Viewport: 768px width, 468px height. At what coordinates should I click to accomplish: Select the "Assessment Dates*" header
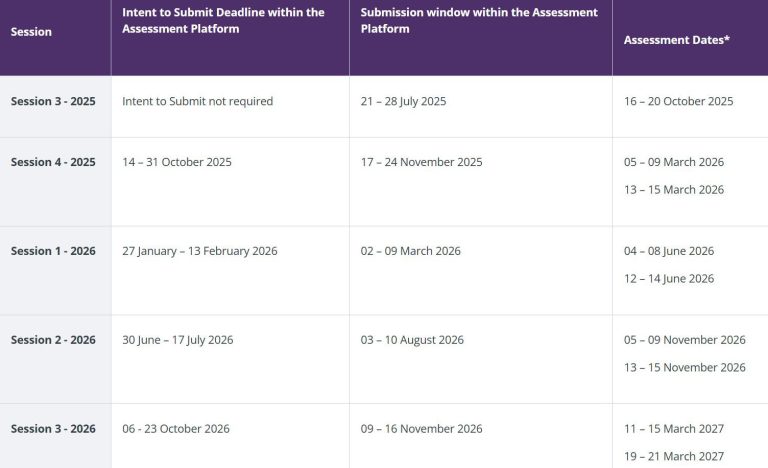click(677, 40)
